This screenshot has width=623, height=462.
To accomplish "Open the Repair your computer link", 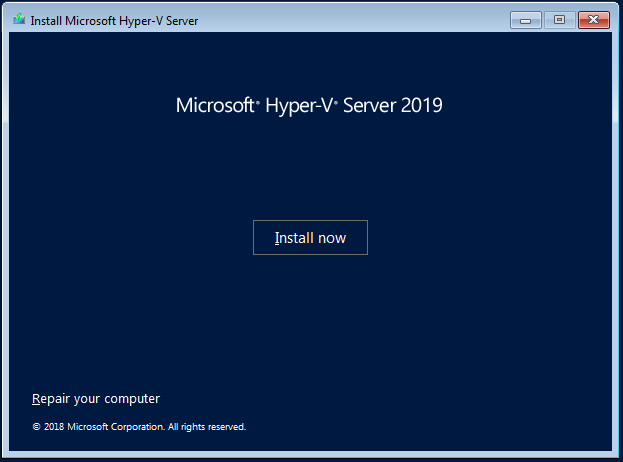I will click(x=96, y=398).
